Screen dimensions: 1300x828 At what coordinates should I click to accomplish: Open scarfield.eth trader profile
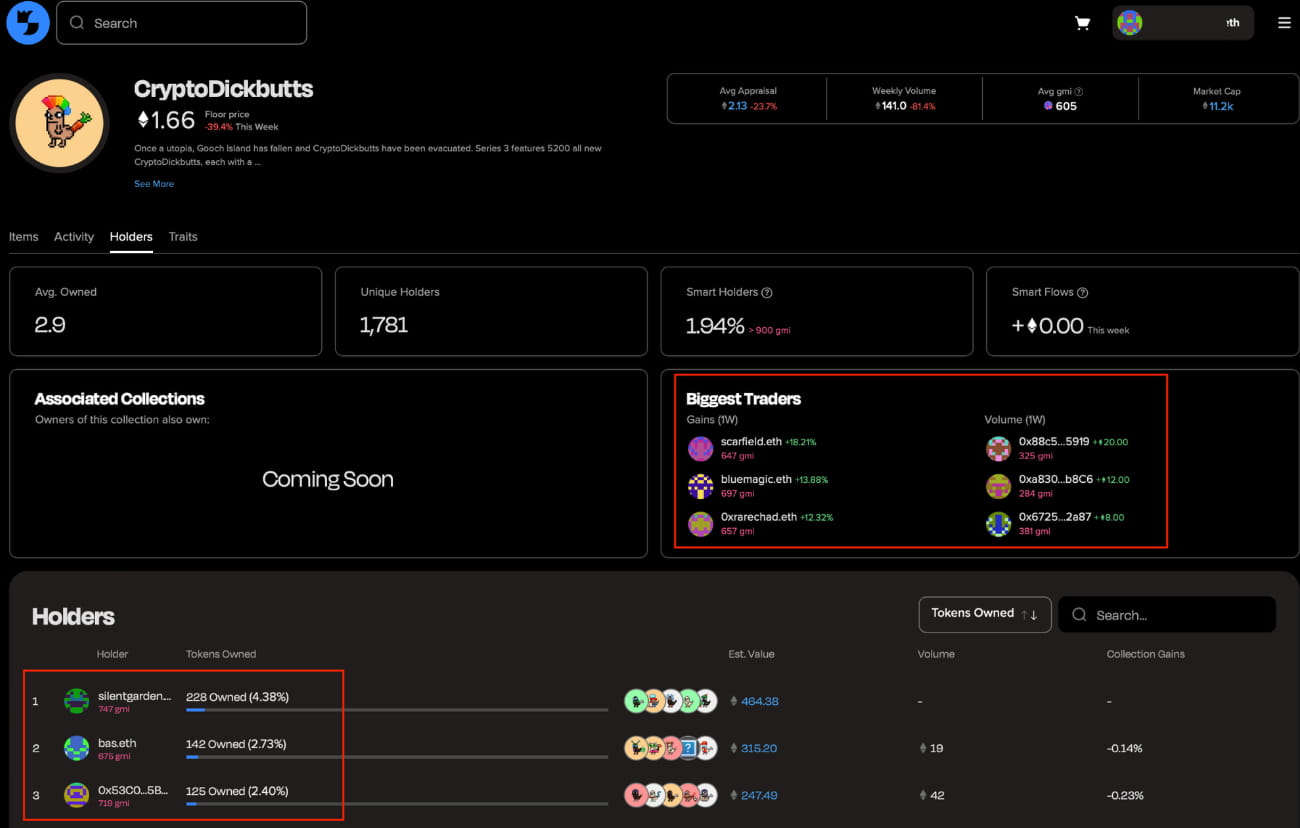click(751, 441)
